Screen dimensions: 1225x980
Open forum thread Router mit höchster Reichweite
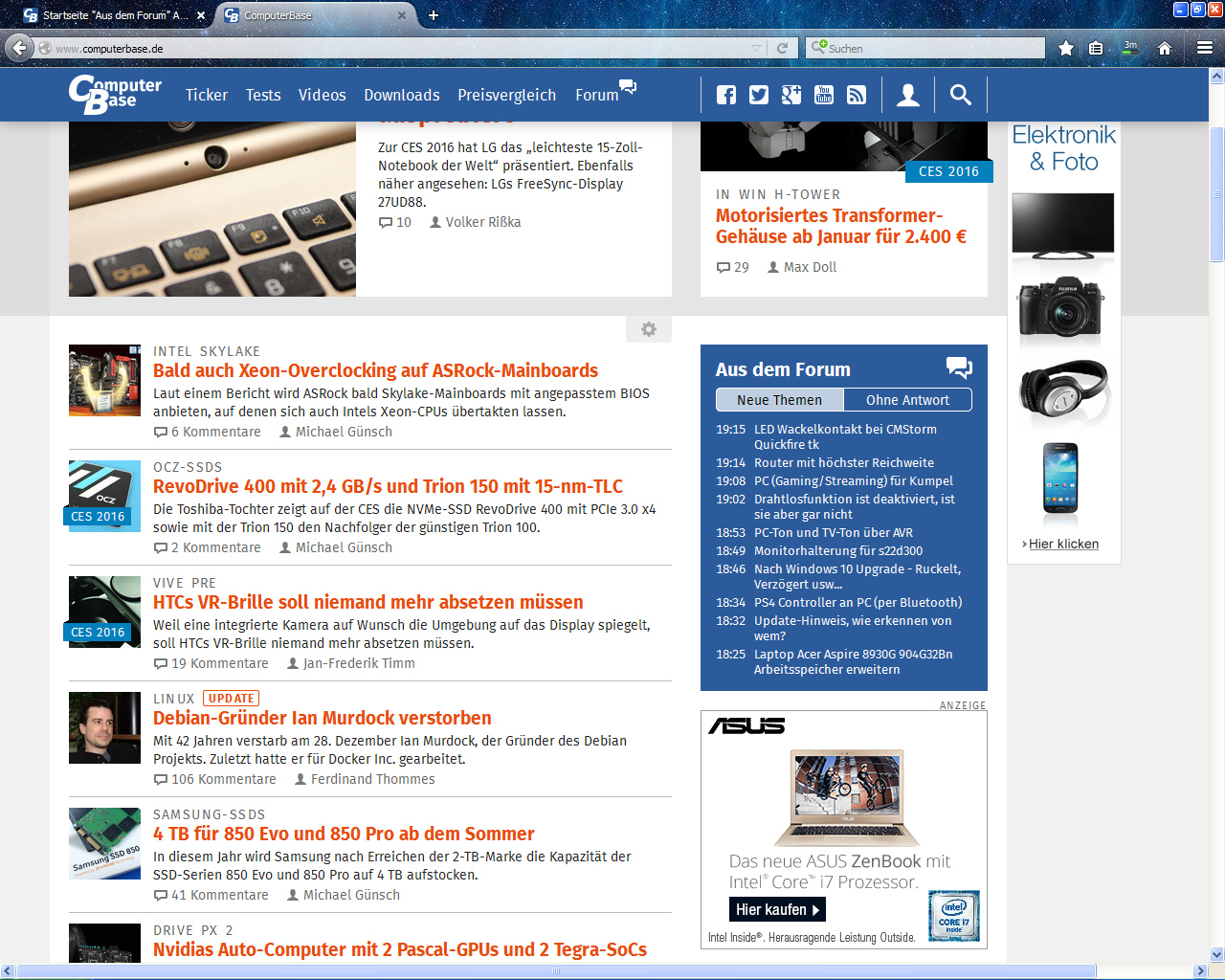(x=844, y=462)
